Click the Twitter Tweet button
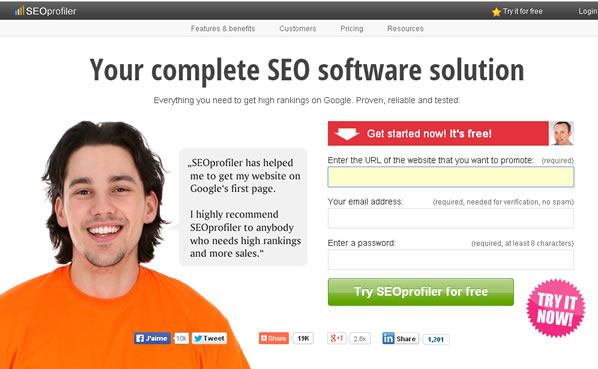 (x=209, y=338)
